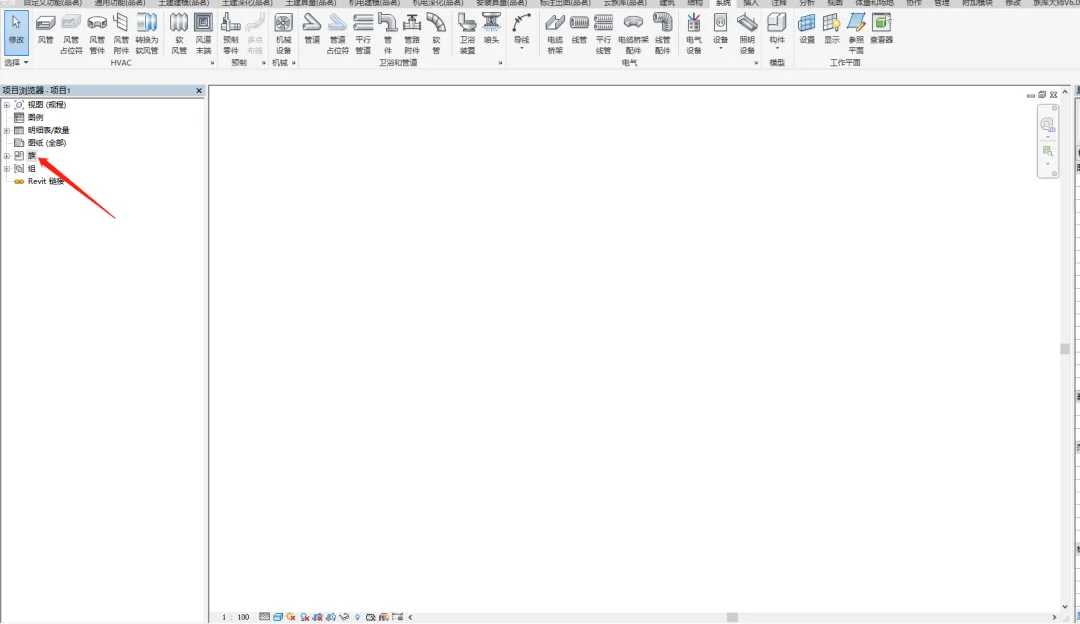The height and width of the screenshot is (624, 1080).
Task: Open the 卫浴和管道 panel dialog launcher arrow
Action: (500, 63)
